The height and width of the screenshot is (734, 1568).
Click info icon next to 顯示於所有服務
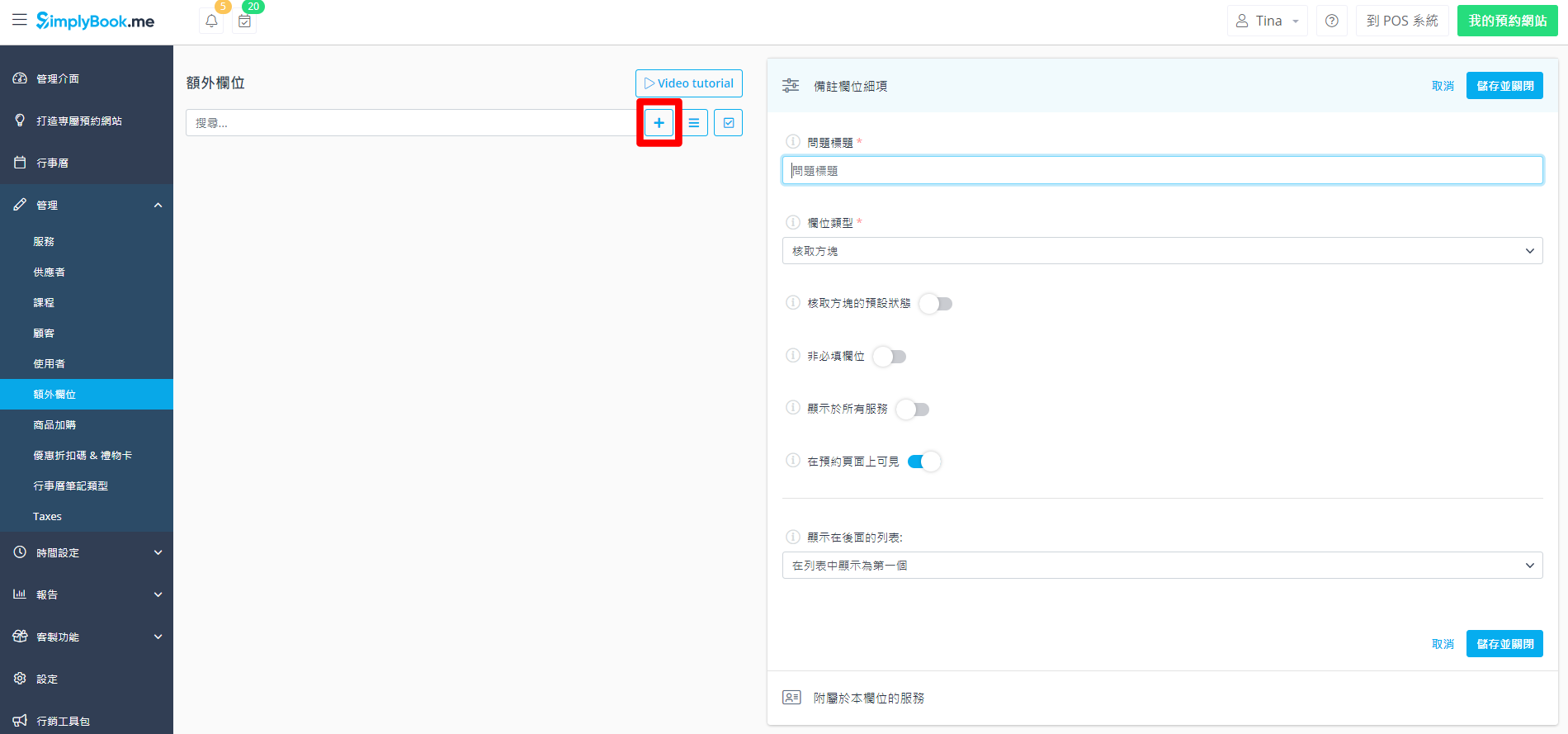[x=793, y=408]
